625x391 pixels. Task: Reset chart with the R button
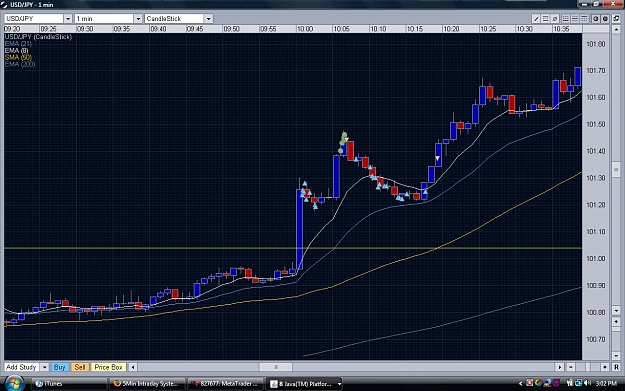click(616, 367)
